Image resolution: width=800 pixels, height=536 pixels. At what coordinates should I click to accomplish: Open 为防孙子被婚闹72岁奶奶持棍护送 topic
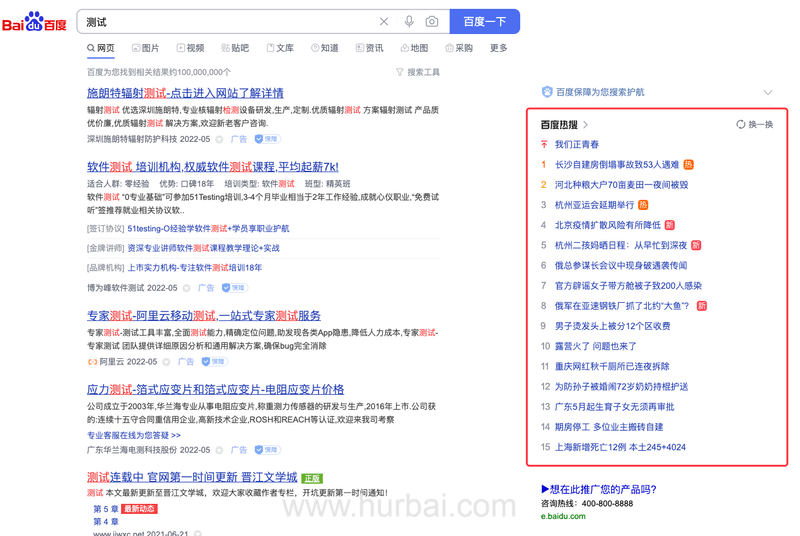pos(621,387)
